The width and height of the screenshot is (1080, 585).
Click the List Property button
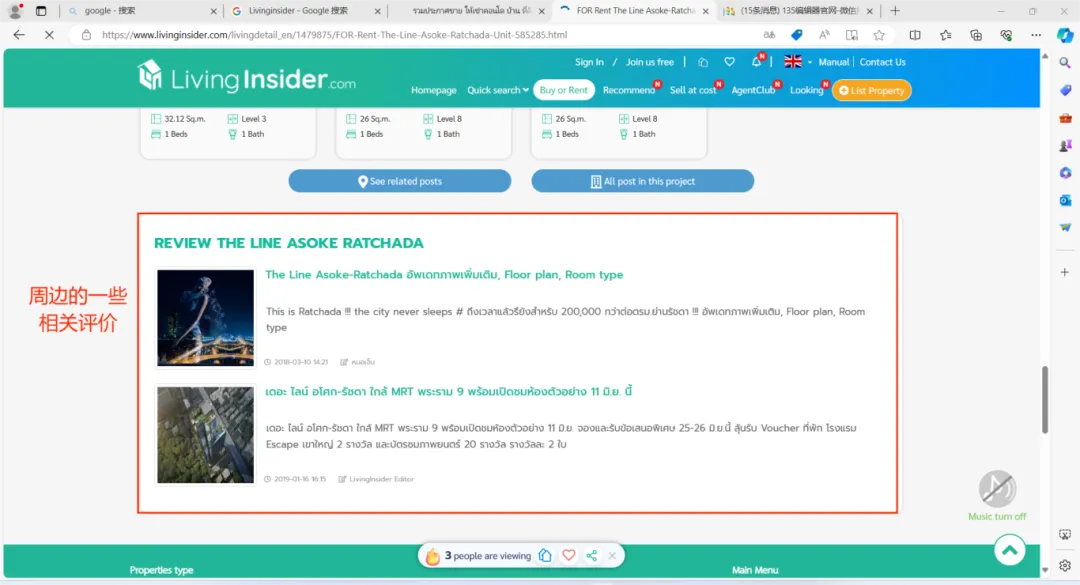click(871, 90)
